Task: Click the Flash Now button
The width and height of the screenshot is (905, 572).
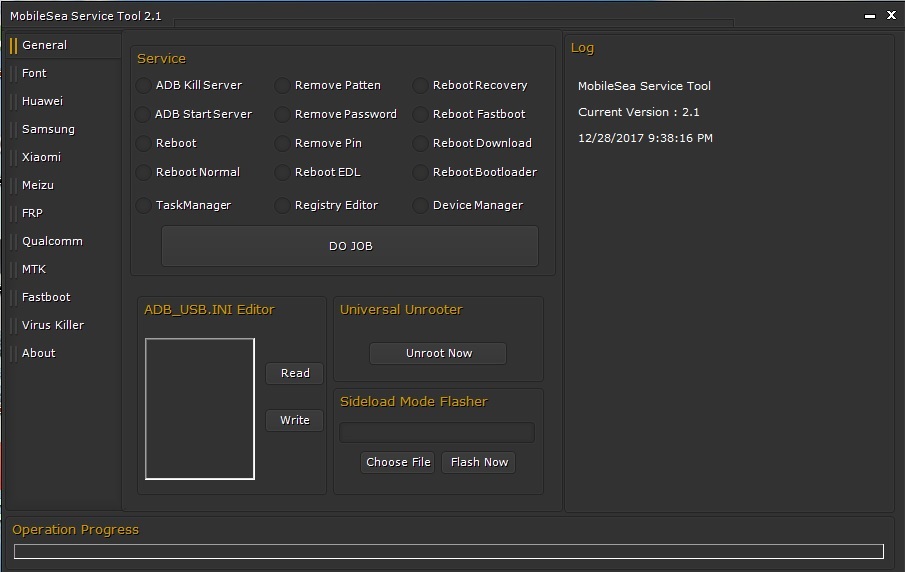Action: tap(478, 462)
